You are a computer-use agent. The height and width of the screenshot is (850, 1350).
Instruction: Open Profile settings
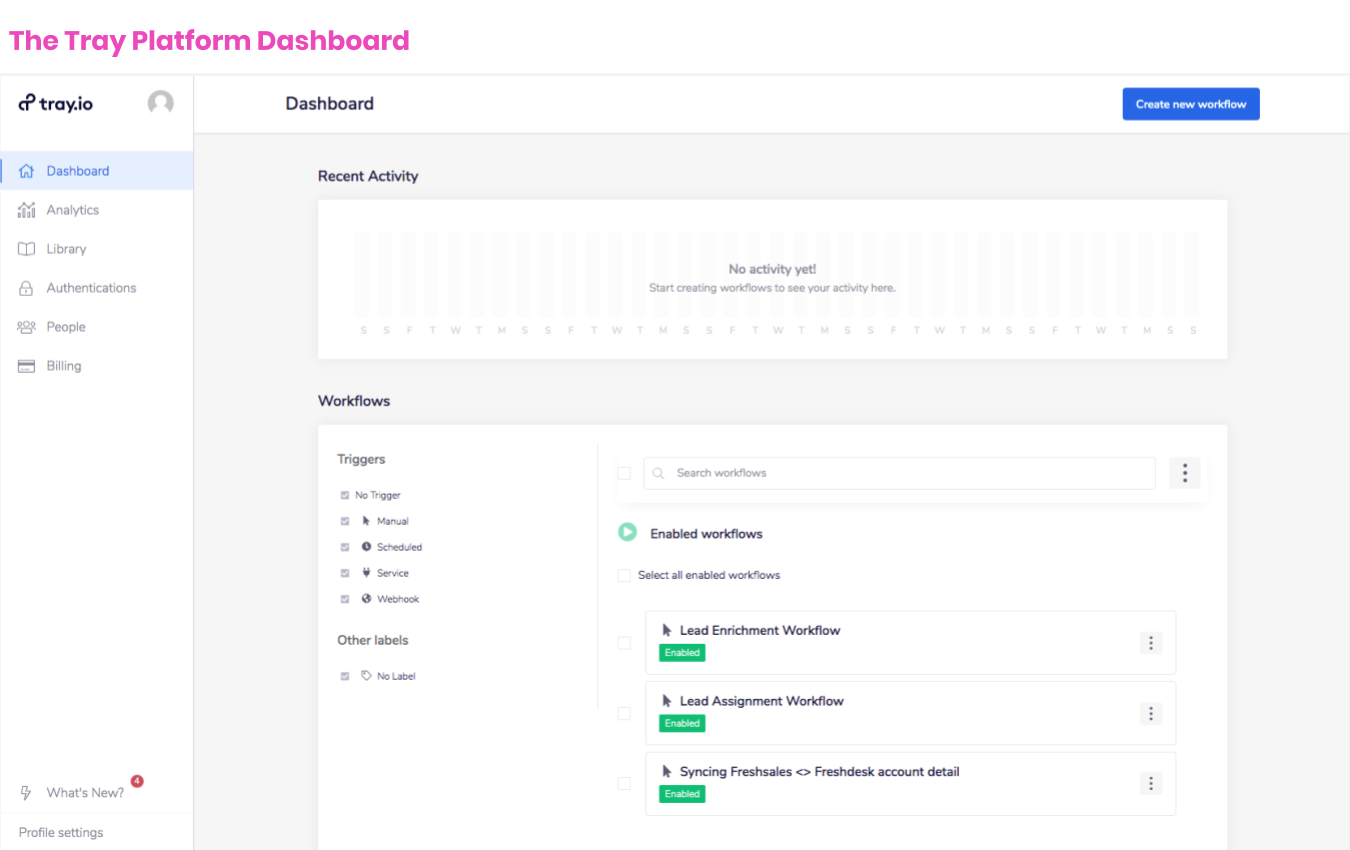pyautogui.click(x=61, y=832)
